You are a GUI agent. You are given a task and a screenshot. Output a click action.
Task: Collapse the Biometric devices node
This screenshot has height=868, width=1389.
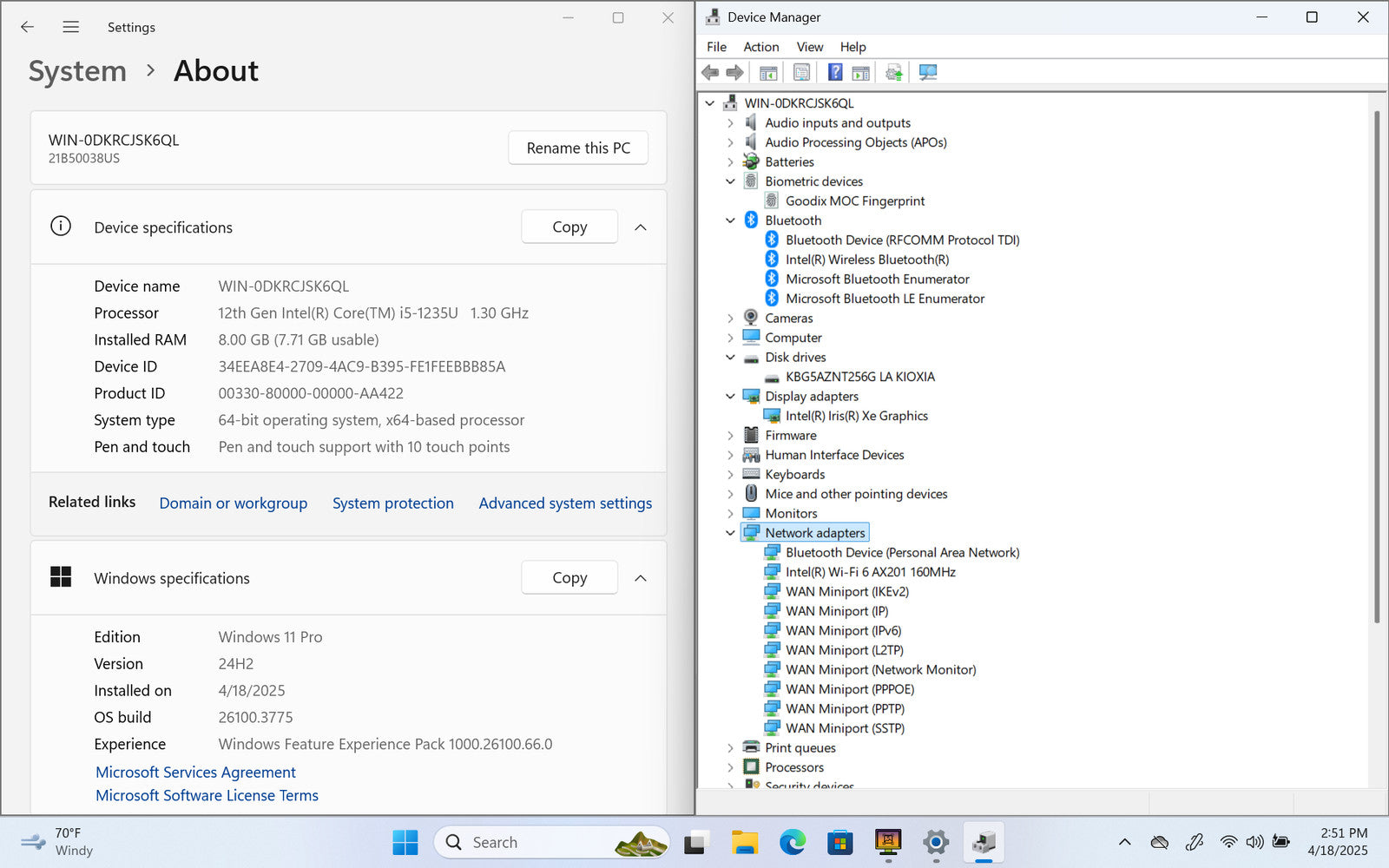pyautogui.click(x=730, y=181)
